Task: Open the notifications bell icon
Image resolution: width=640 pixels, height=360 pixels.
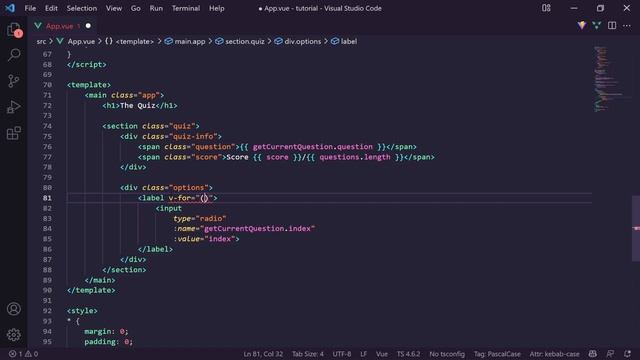Action: point(627,354)
